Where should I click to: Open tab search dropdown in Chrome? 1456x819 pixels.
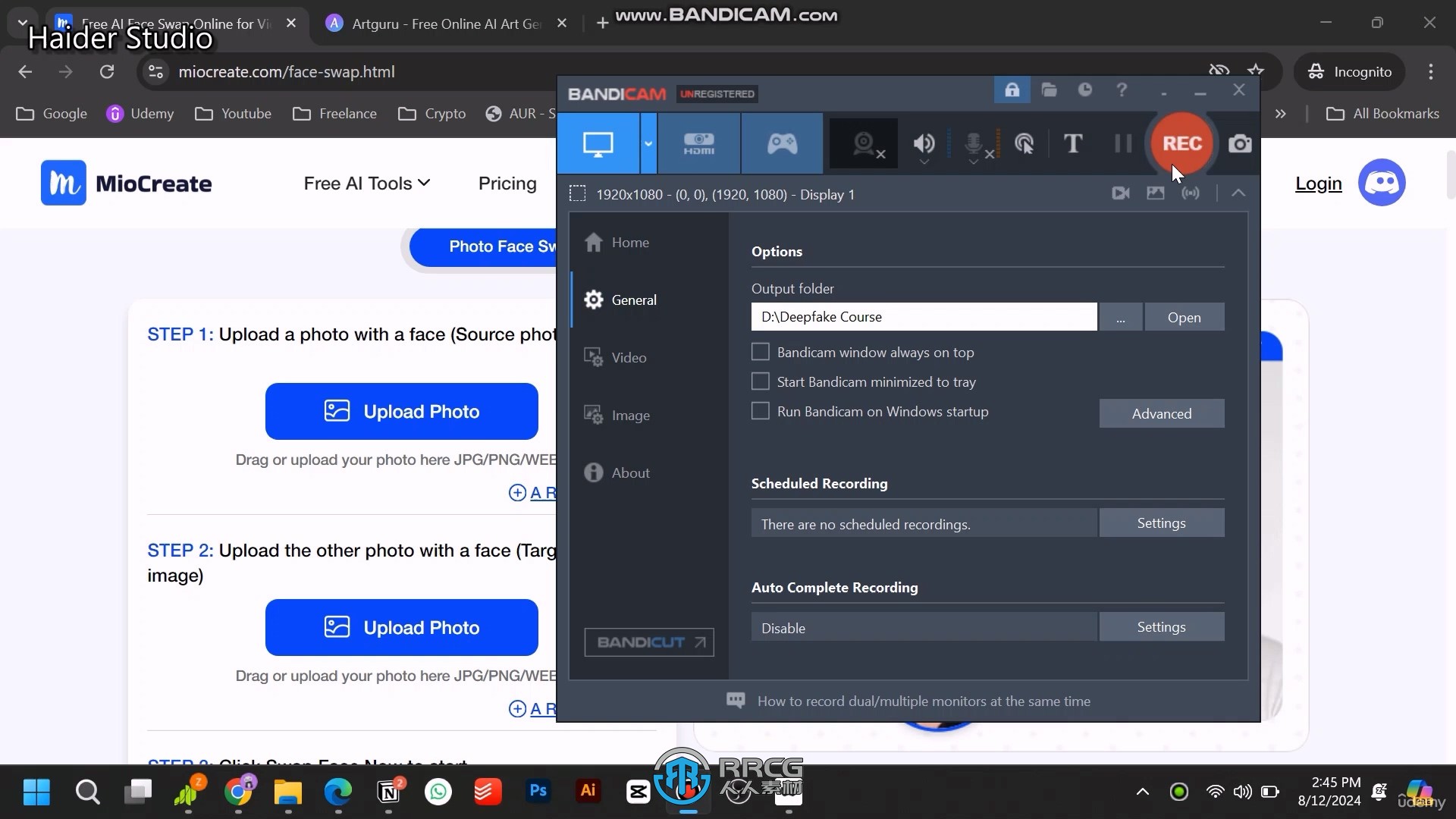pyautogui.click(x=23, y=24)
